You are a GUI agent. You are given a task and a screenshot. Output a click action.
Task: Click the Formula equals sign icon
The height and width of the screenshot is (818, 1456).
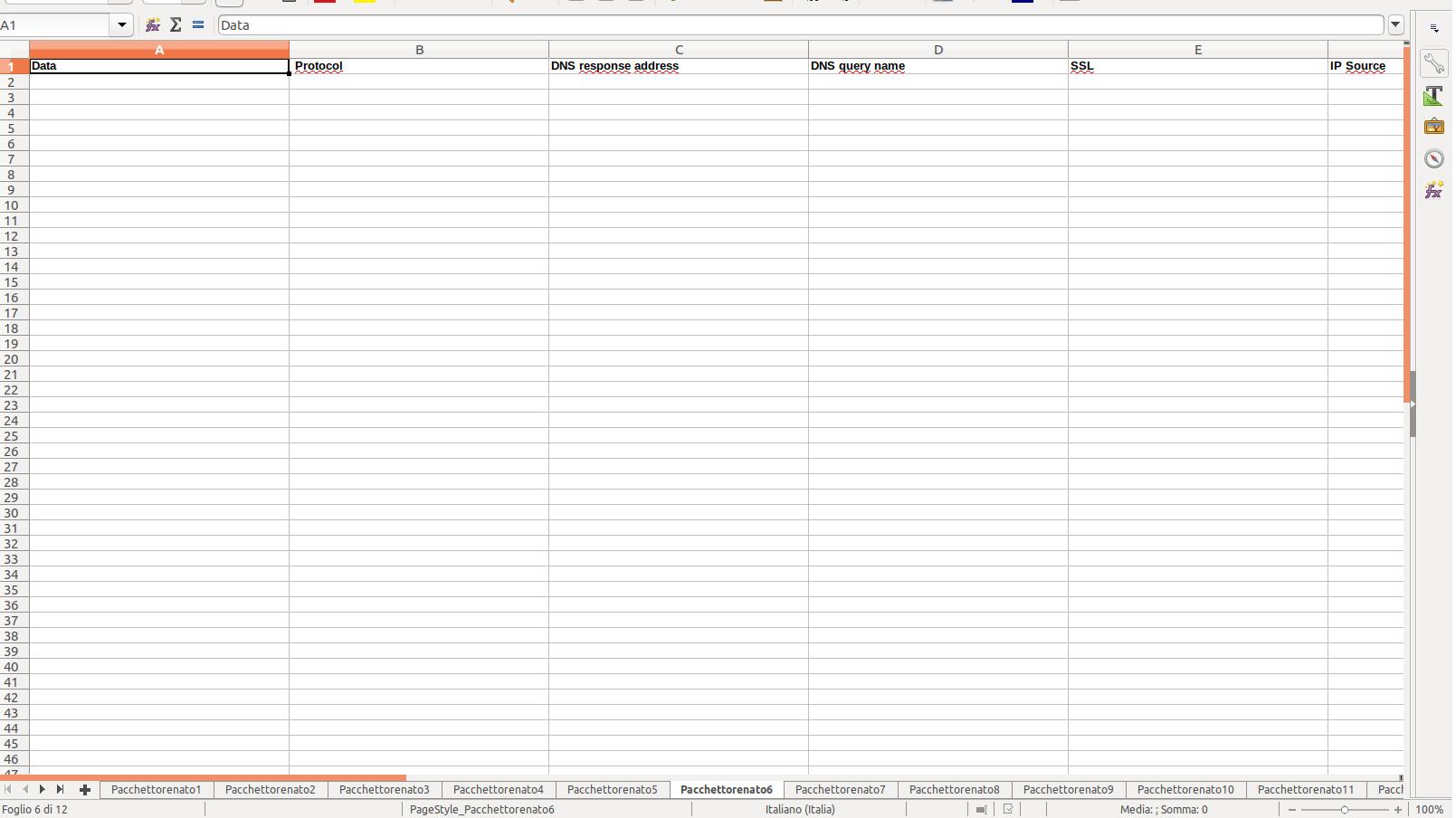point(198,25)
